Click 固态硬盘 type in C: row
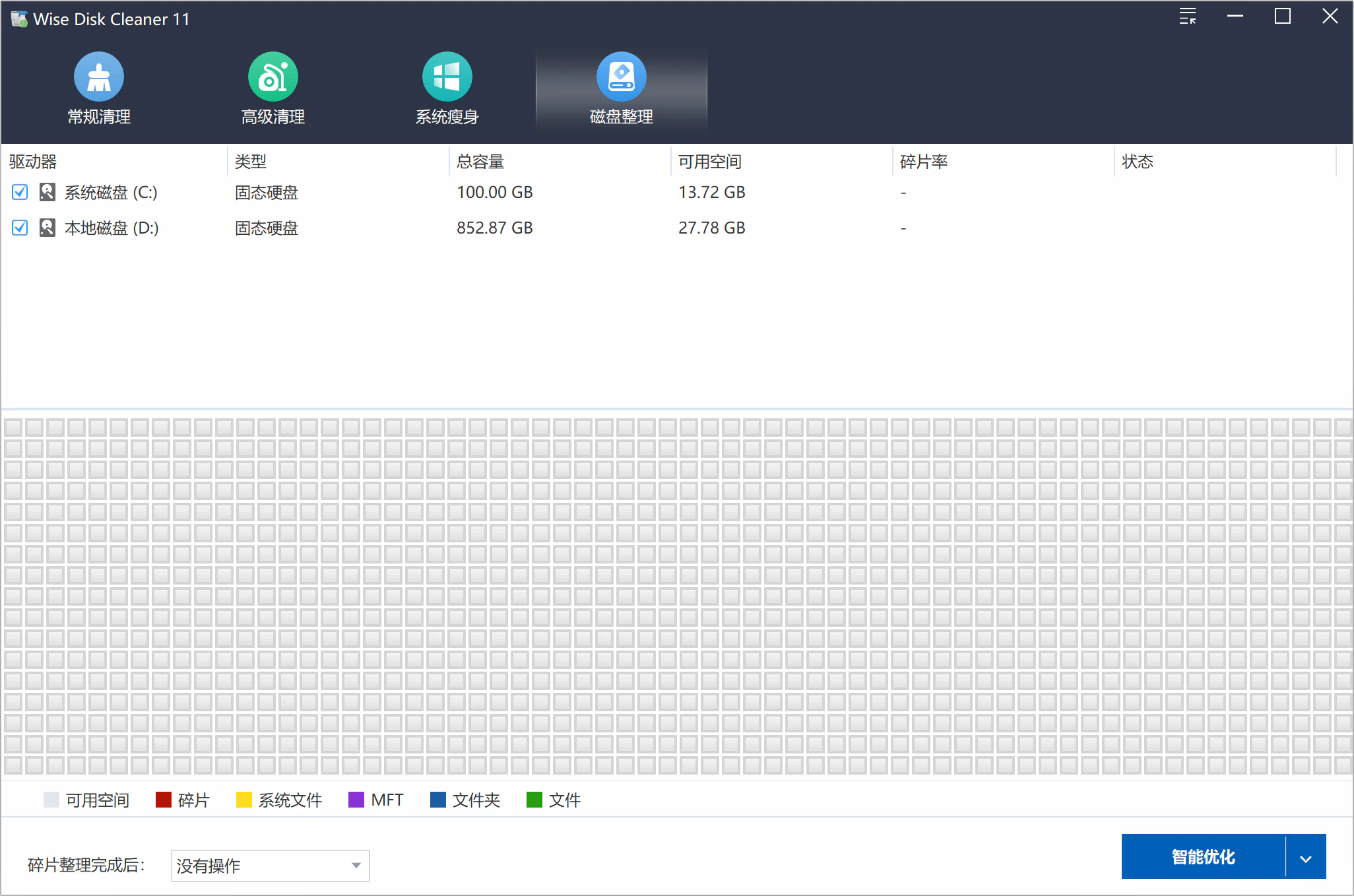The width and height of the screenshot is (1354, 896). coord(267,192)
